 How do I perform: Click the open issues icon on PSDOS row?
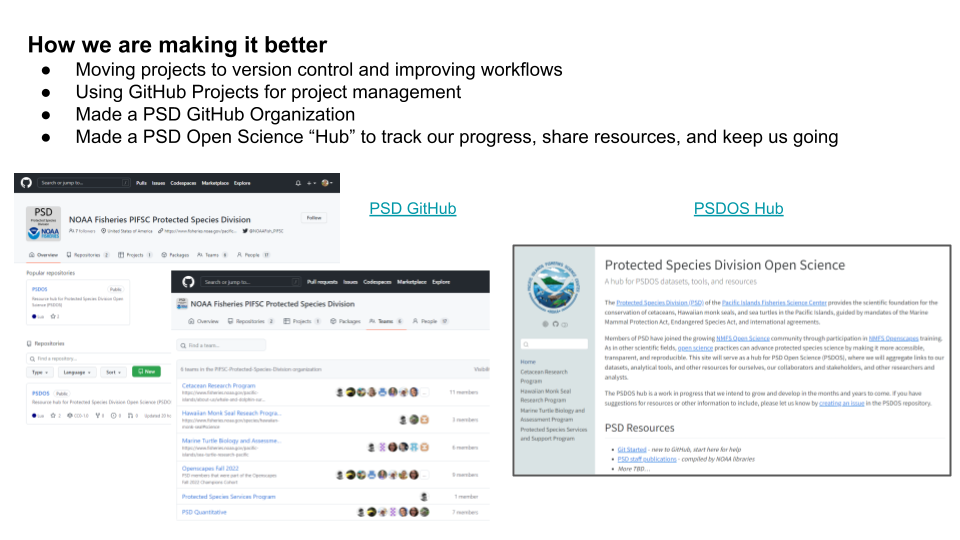click(113, 416)
